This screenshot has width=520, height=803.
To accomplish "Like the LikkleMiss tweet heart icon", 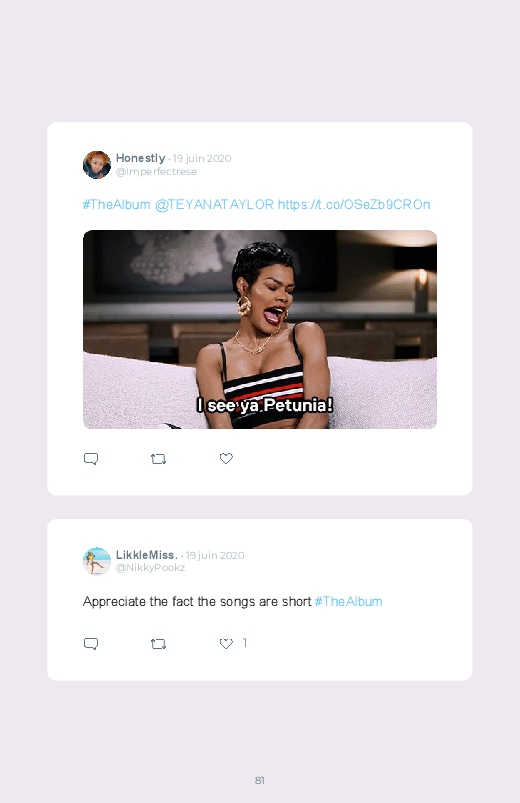I will [226, 643].
